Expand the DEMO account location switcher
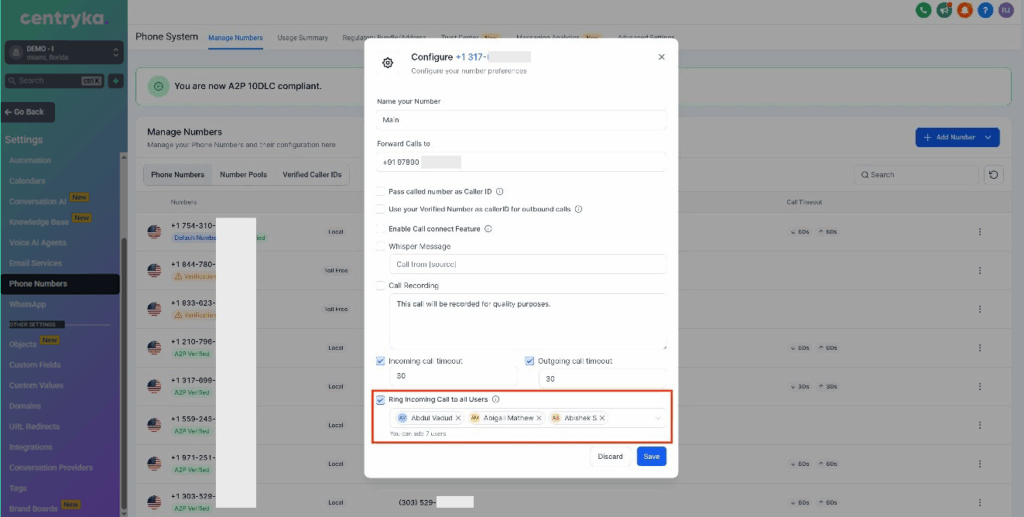Screen dimensions: 1024x517 point(115,52)
